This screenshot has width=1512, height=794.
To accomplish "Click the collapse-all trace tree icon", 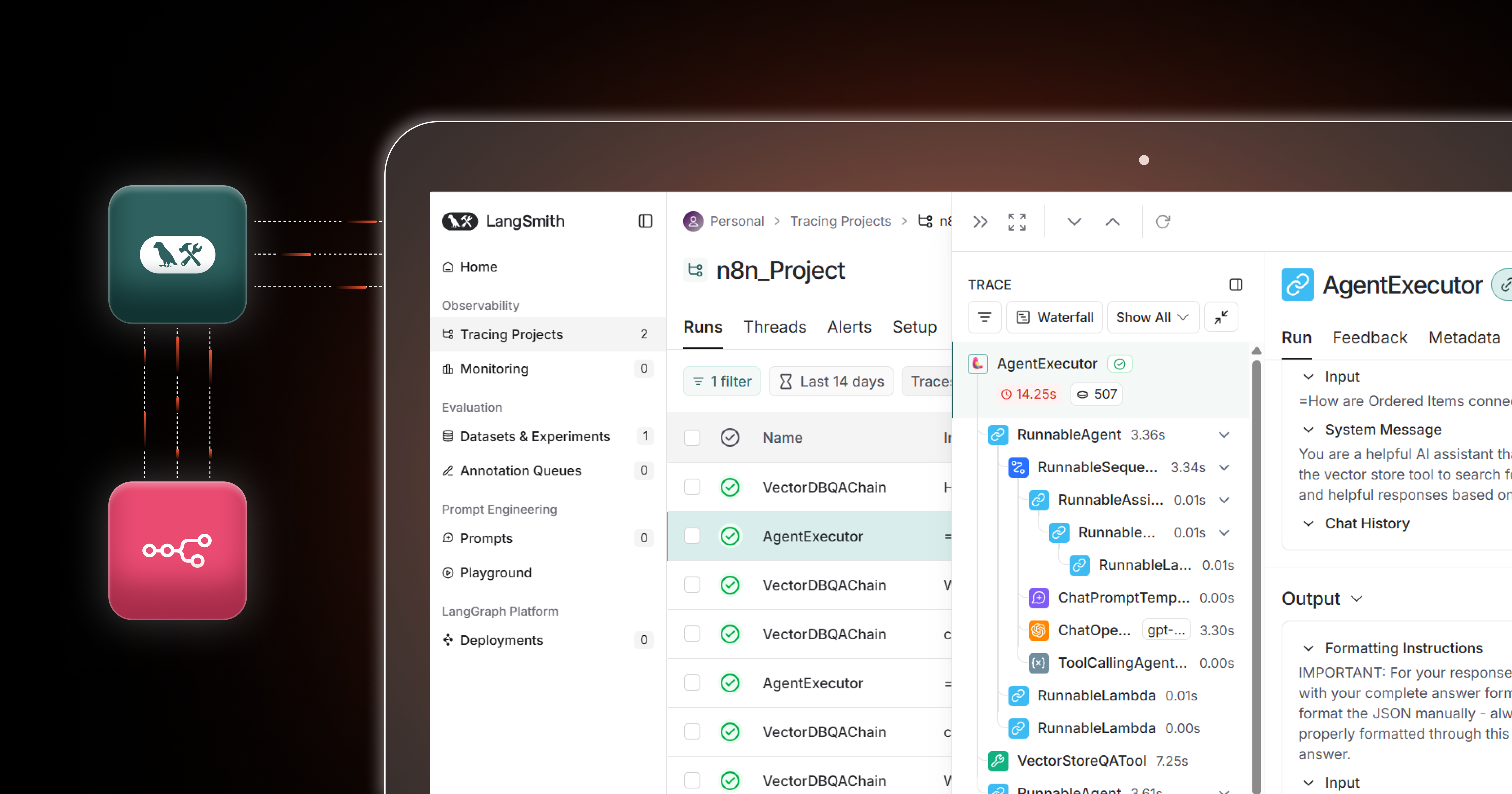I will point(1221,317).
